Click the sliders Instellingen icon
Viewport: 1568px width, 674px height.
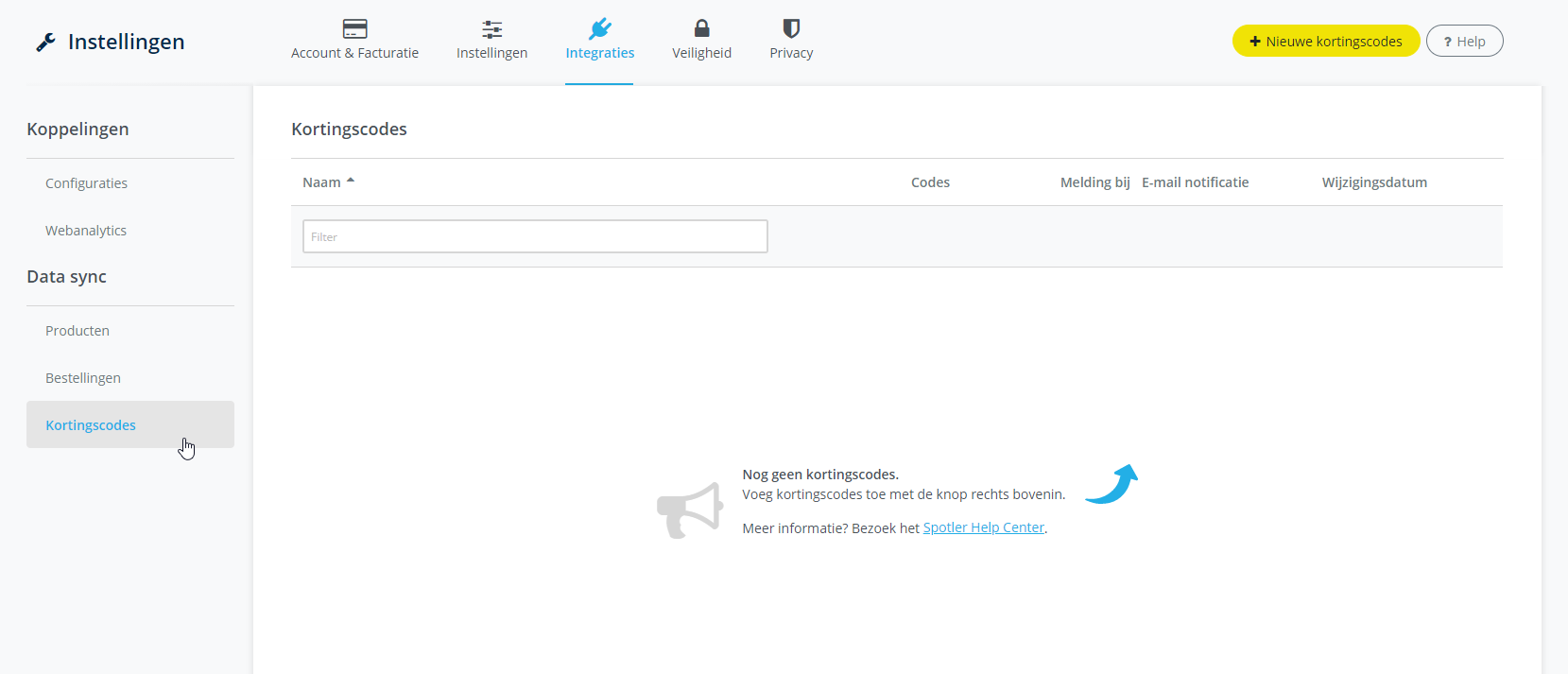click(x=491, y=28)
